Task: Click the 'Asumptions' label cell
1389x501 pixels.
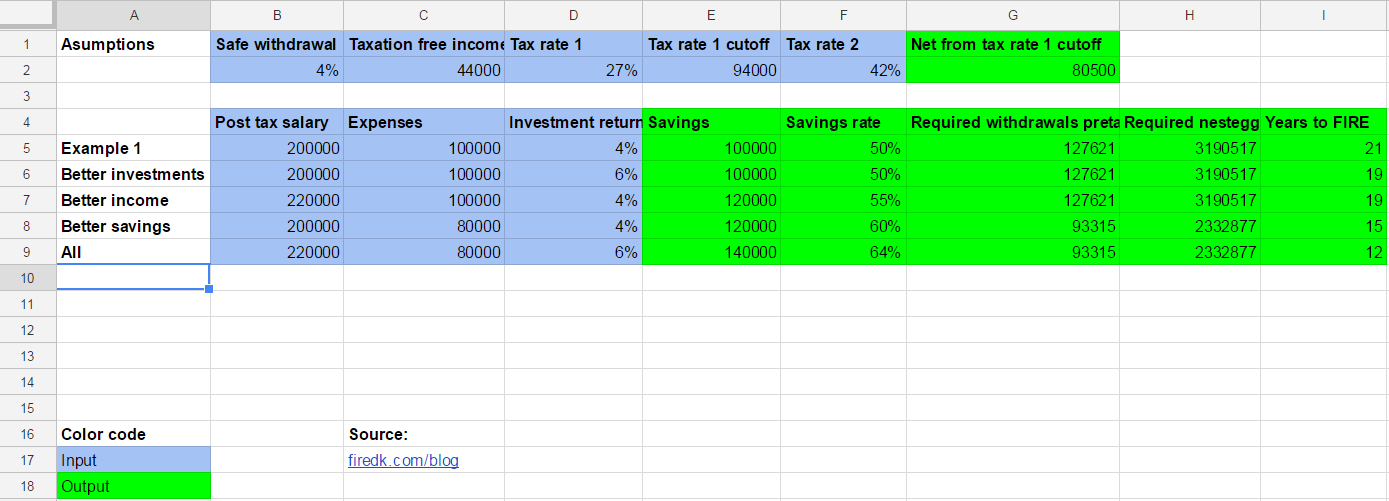Action: (x=133, y=44)
